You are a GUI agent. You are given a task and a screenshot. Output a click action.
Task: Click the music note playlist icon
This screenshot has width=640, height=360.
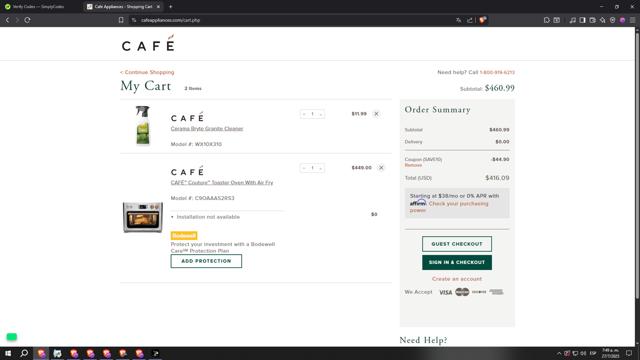click(x=573, y=20)
